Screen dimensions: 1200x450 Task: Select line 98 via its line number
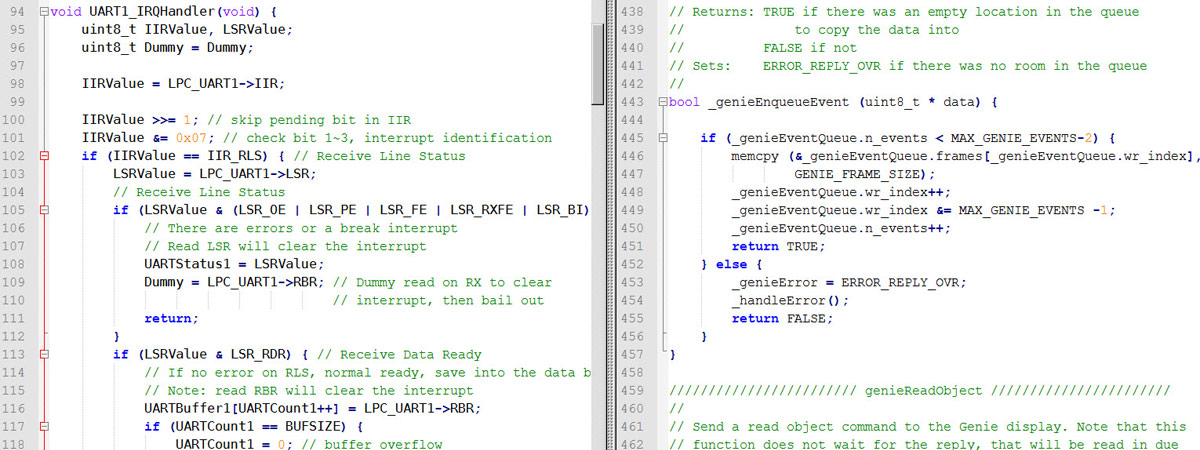pyautogui.click(x=17, y=84)
